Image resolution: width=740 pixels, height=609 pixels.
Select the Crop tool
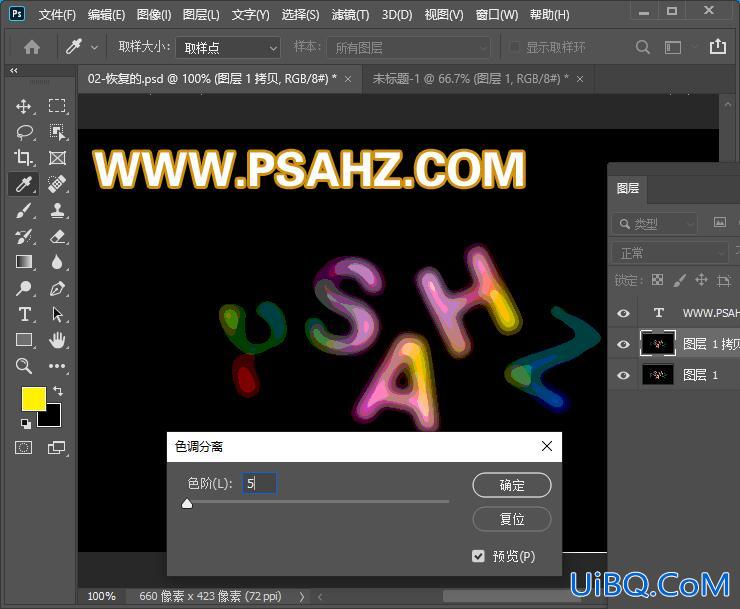24,158
